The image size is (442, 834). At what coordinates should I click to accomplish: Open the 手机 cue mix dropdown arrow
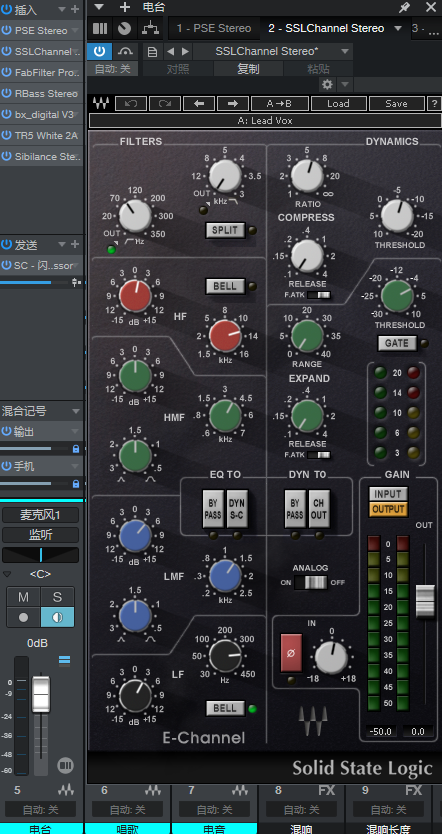click(75, 466)
